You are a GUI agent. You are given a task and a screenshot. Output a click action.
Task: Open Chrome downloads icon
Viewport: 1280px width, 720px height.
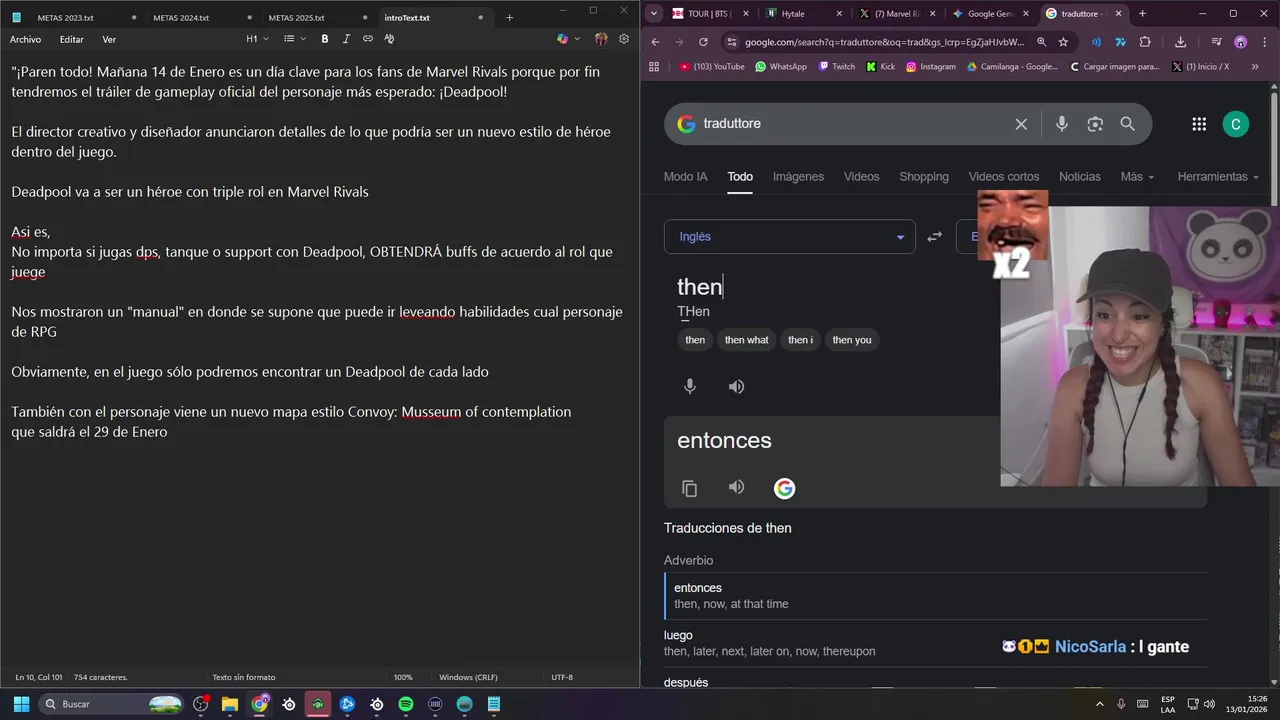[1180, 42]
